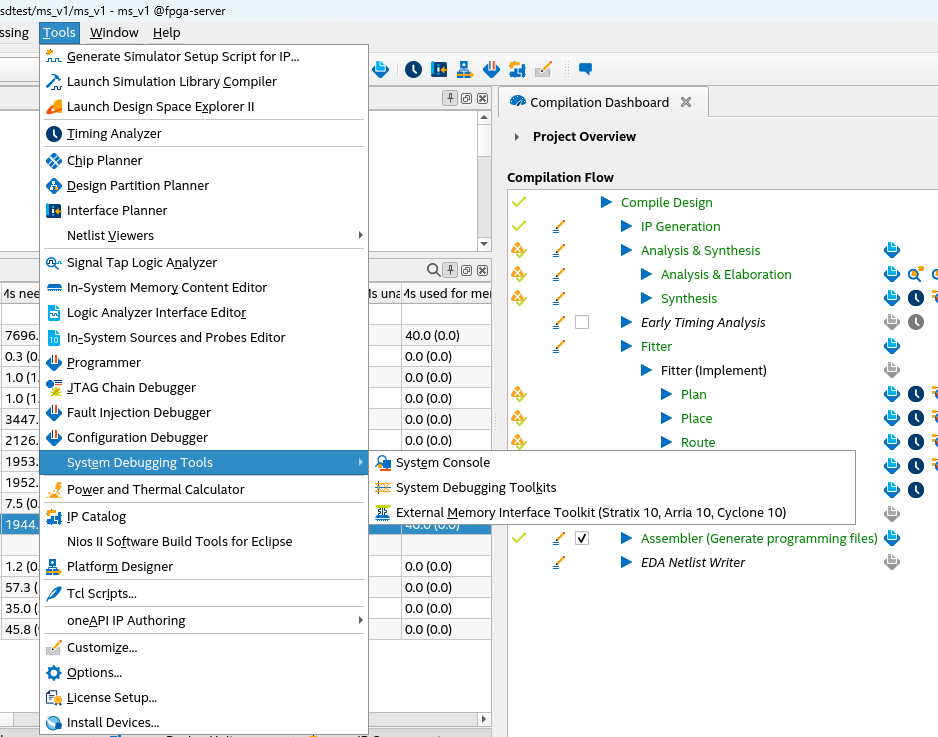
Task: Open System Console from submenu
Action: tap(442, 463)
